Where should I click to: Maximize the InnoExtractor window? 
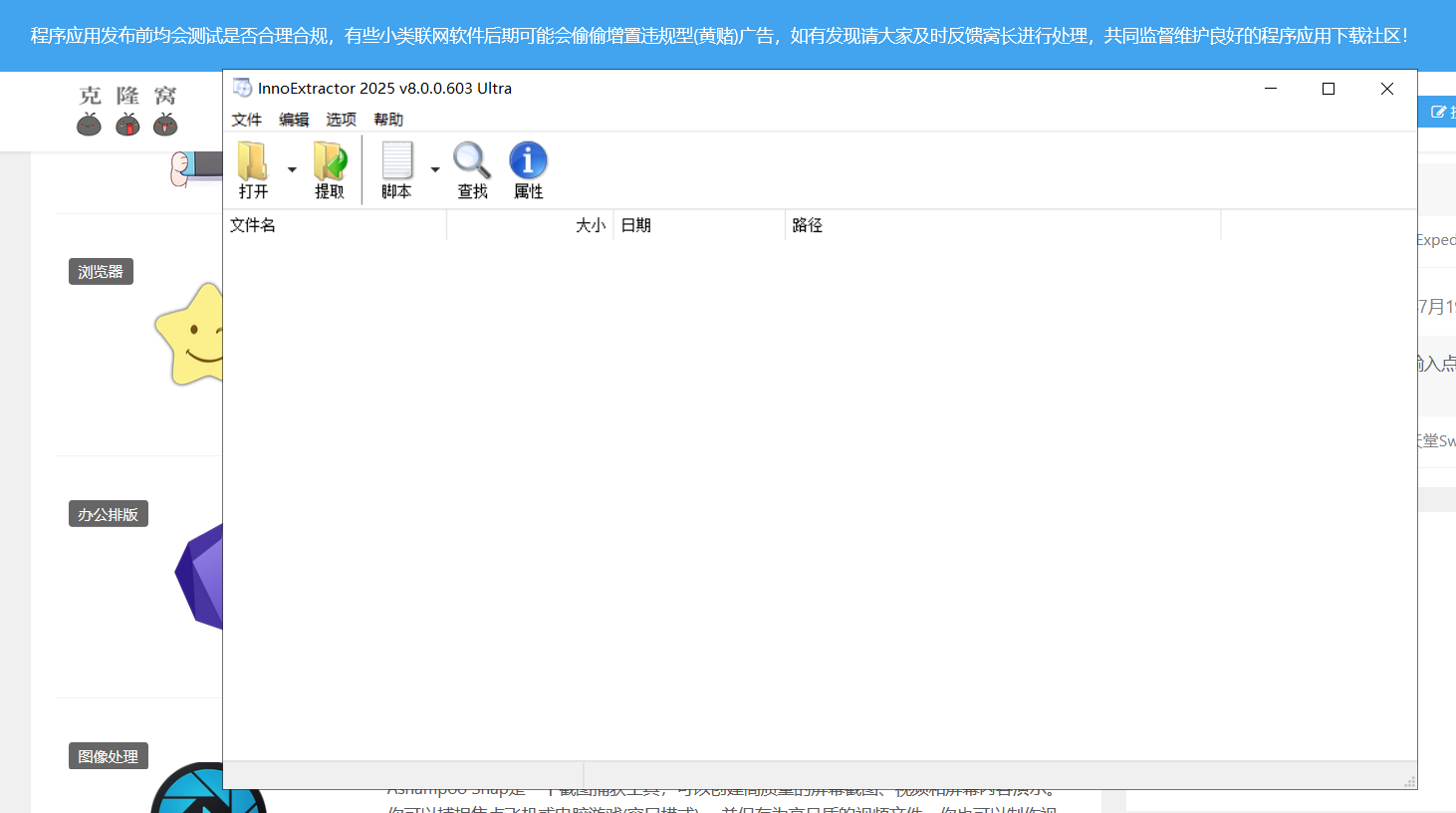(1329, 89)
